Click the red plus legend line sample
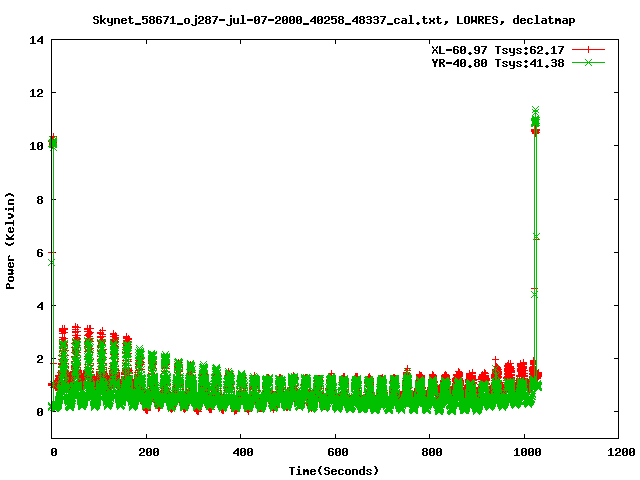The image size is (640, 480). pos(588,50)
